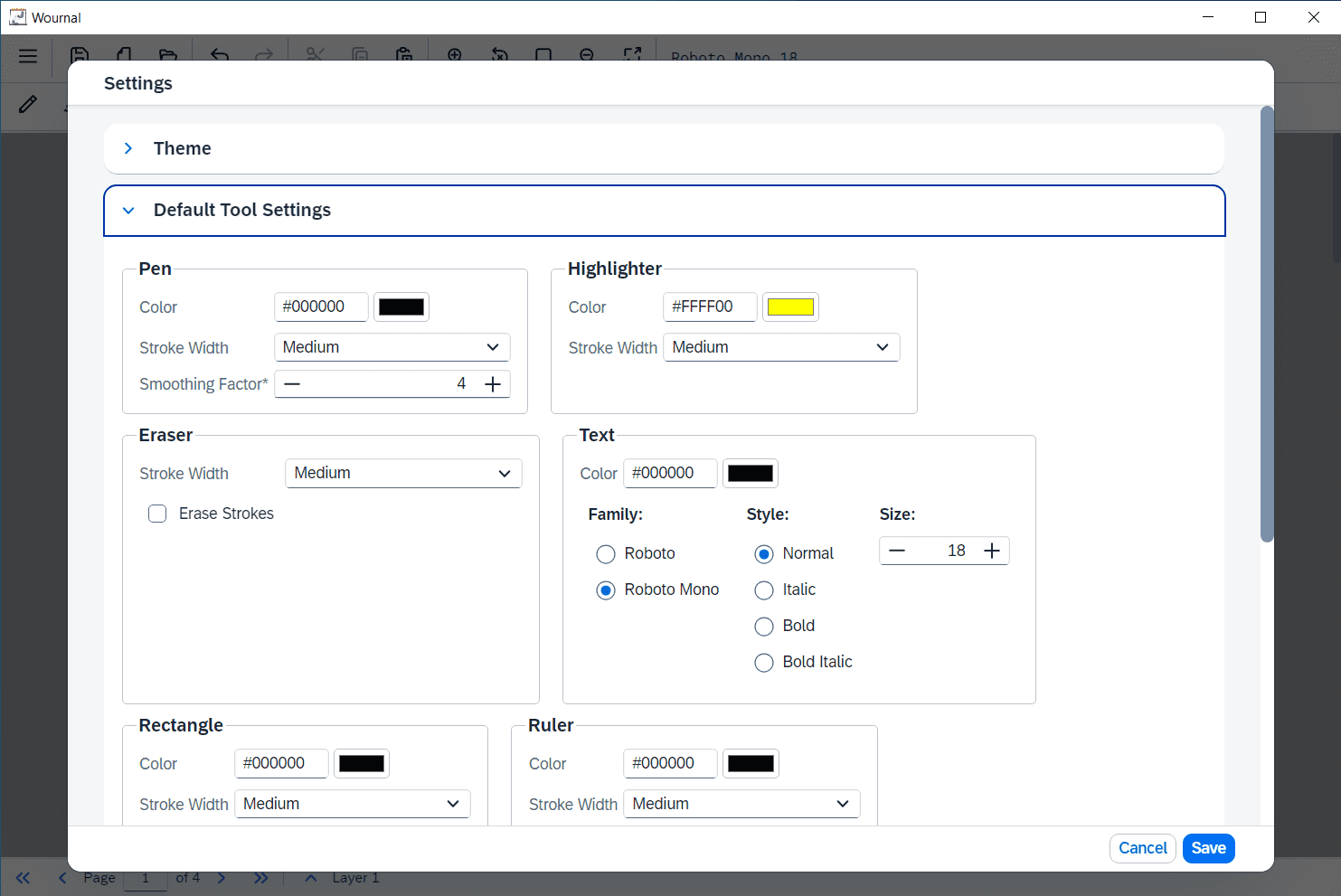Viewport: 1341px width, 896px height.
Task: Open the Pen Stroke Width dropdown
Action: click(392, 347)
